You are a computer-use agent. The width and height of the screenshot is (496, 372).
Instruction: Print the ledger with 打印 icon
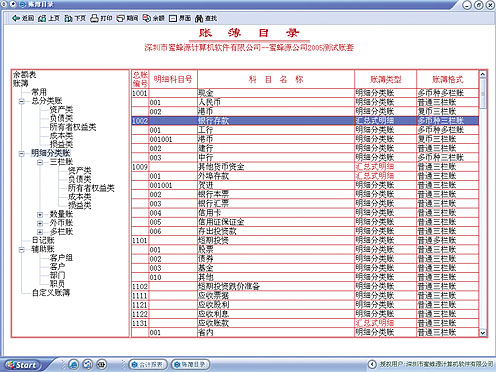pyautogui.click(x=95, y=18)
